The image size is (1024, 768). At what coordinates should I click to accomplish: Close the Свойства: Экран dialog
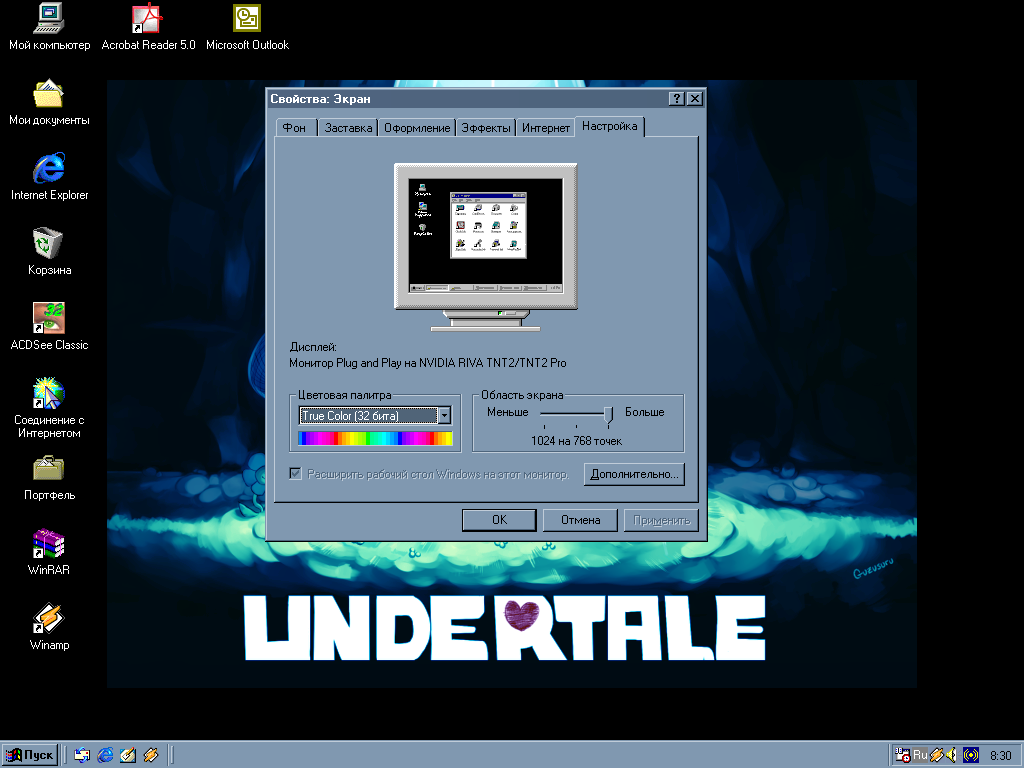[x=695, y=99]
